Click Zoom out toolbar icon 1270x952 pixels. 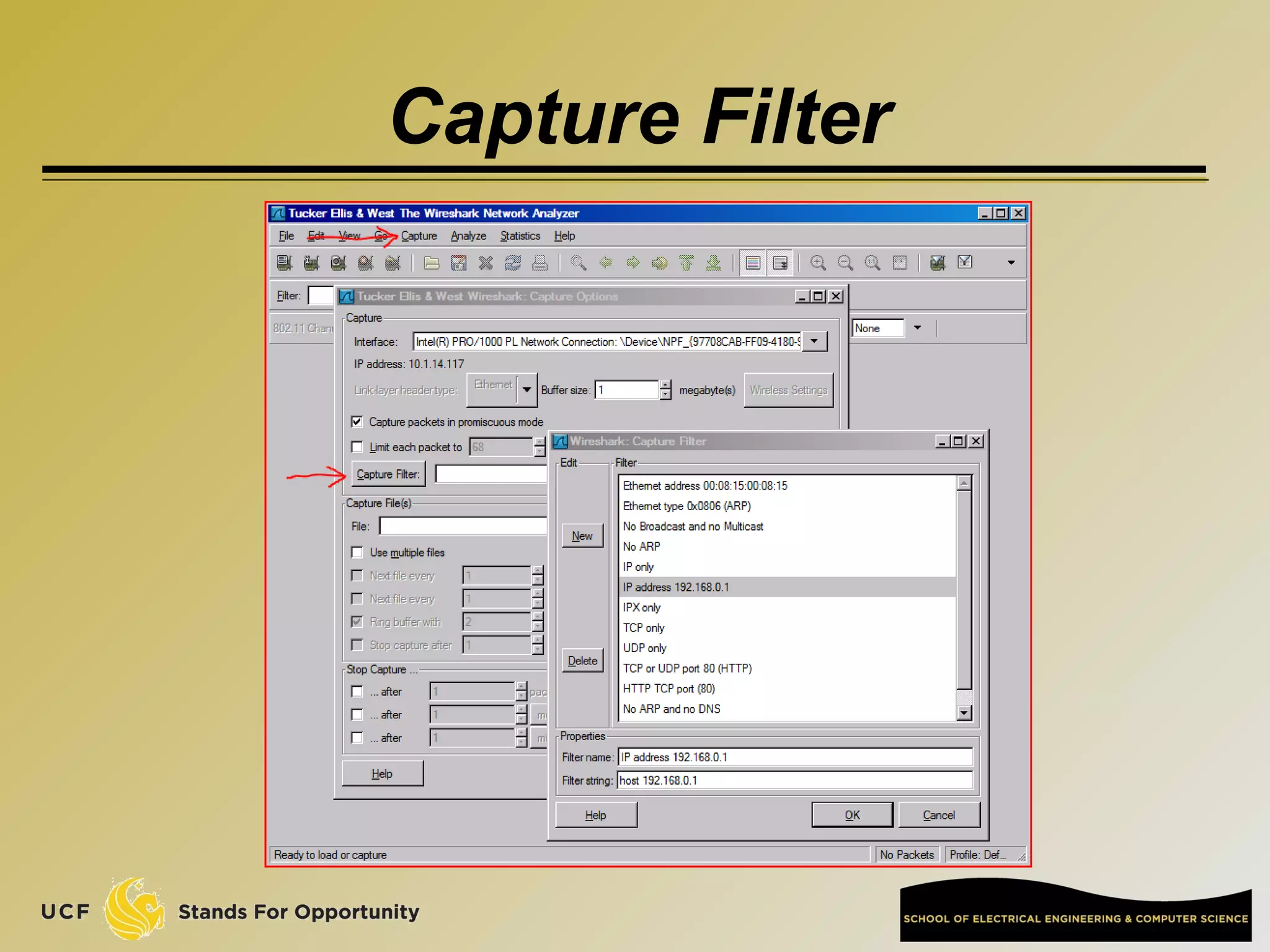pos(845,263)
